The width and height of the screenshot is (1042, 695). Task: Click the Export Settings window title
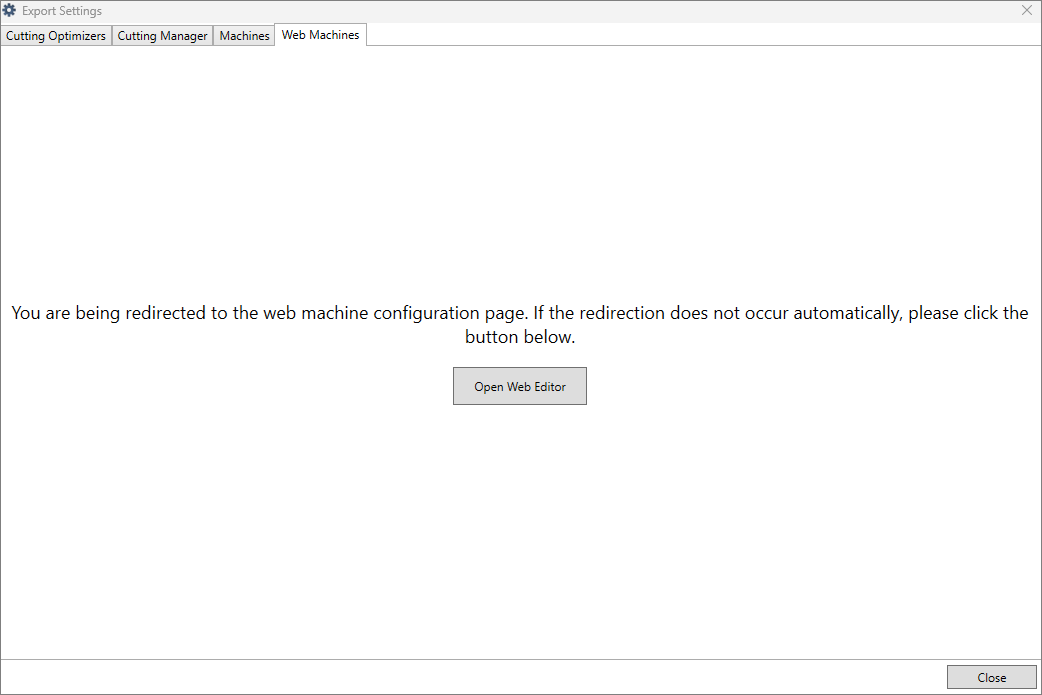coord(62,11)
